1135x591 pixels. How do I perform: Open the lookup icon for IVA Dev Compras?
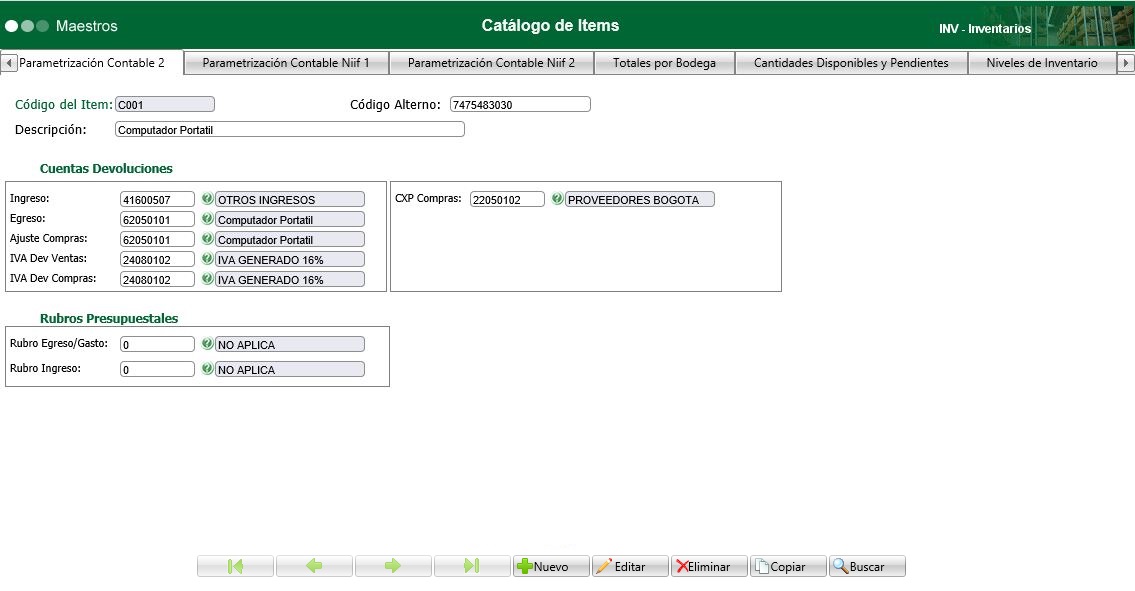(207, 278)
